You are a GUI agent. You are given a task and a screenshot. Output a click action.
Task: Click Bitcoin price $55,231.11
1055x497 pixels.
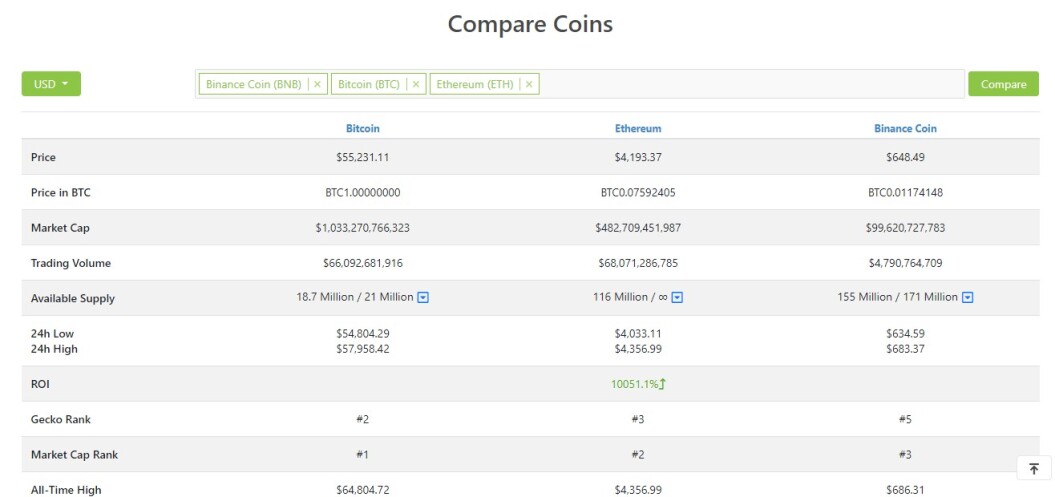tap(363, 157)
